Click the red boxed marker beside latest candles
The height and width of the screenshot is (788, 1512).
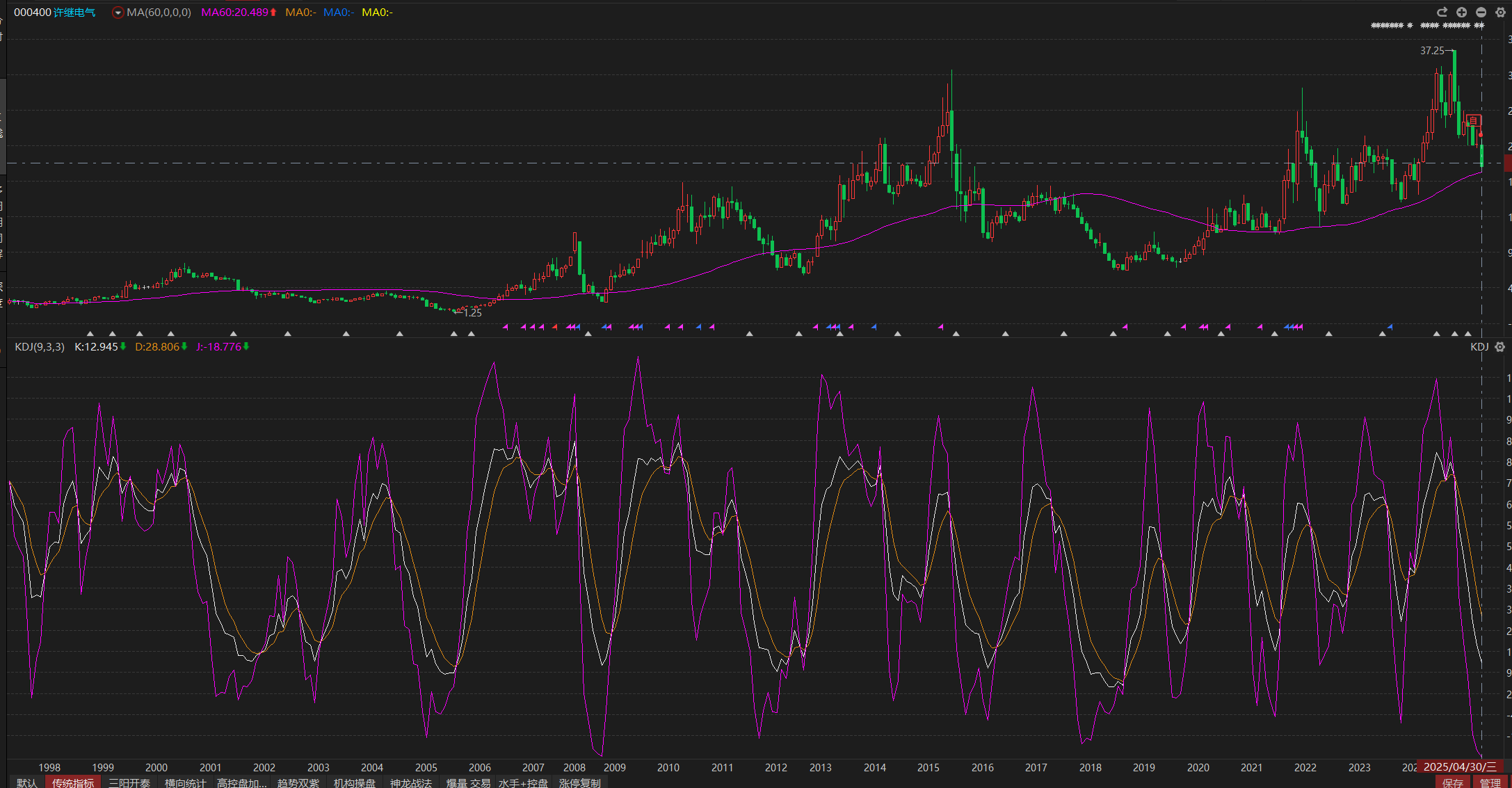point(1473,120)
